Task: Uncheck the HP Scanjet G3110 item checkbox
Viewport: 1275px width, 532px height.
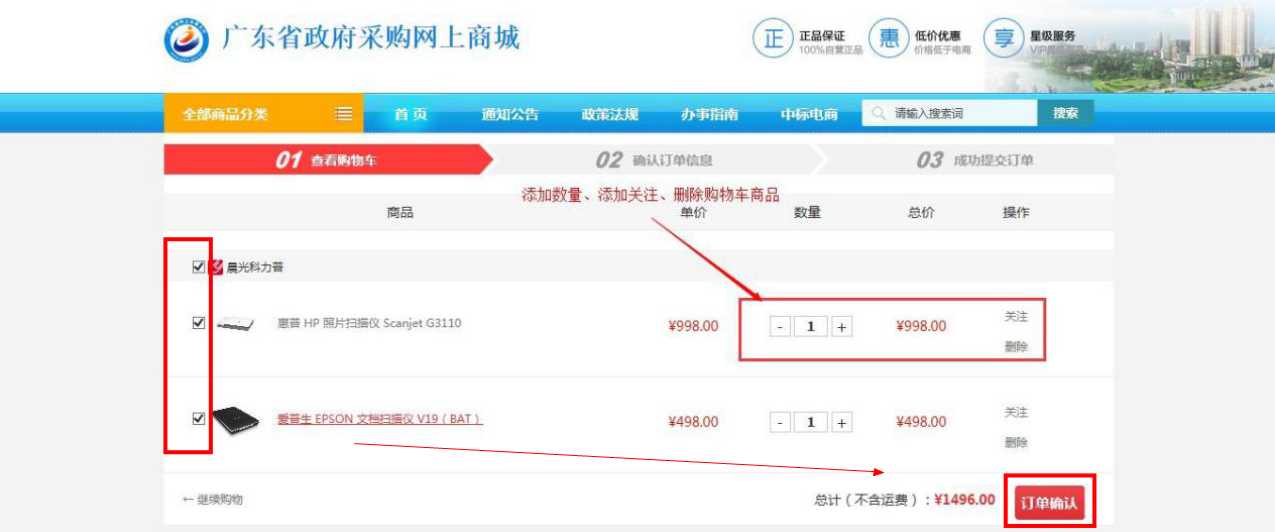Action: click(198, 323)
